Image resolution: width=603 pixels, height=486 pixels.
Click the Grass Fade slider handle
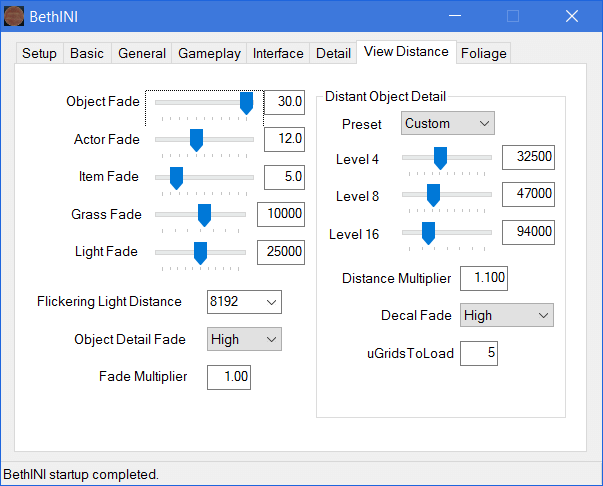tap(204, 214)
